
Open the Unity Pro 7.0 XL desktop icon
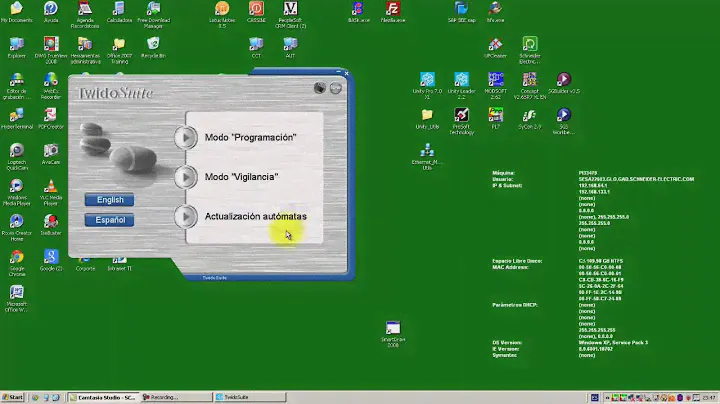coord(427,80)
